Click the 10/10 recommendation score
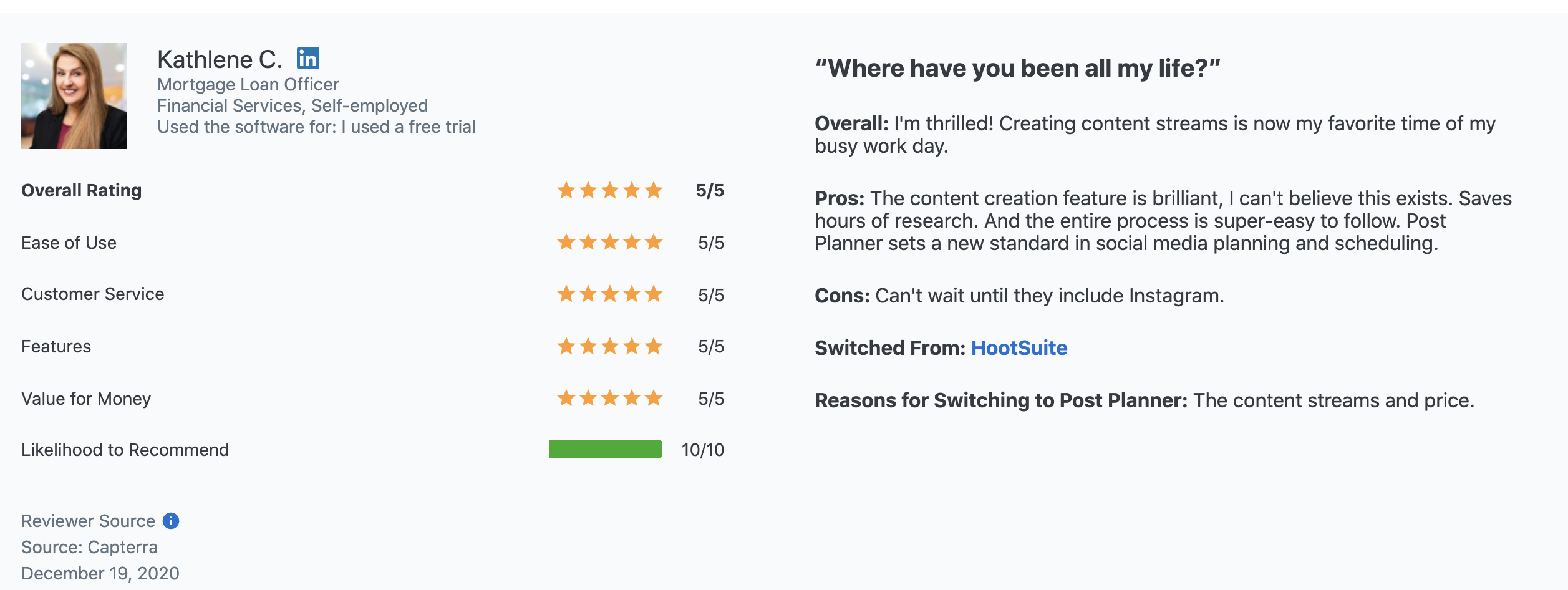Image resolution: width=1568 pixels, height=590 pixels. (x=703, y=450)
